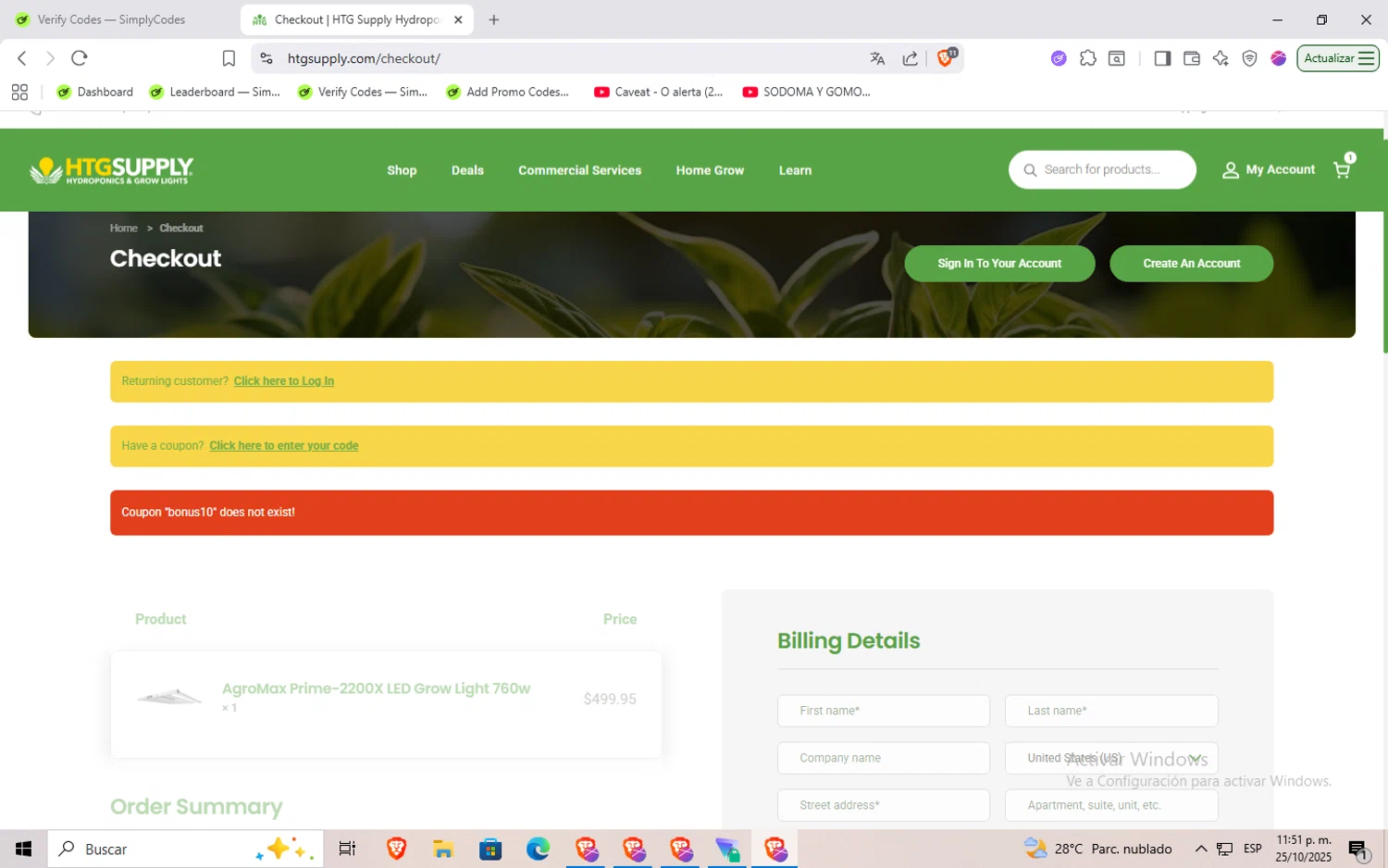This screenshot has width=1388, height=868.
Task: Click the ESP language indicator
Action: pyautogui.click(x=1253, y=849)
